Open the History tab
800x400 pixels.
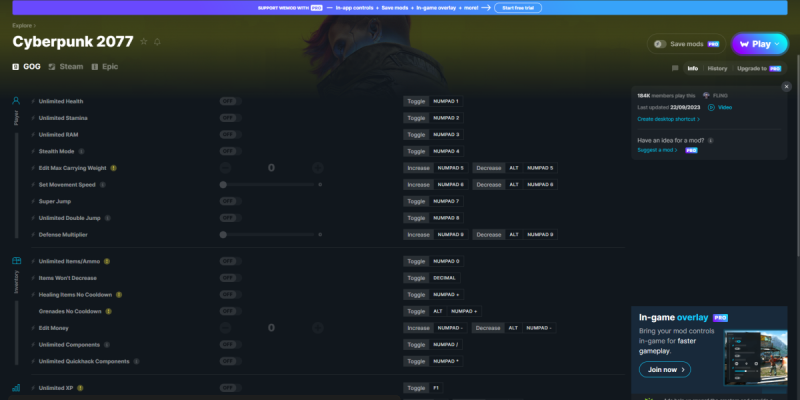click(717, 68)
